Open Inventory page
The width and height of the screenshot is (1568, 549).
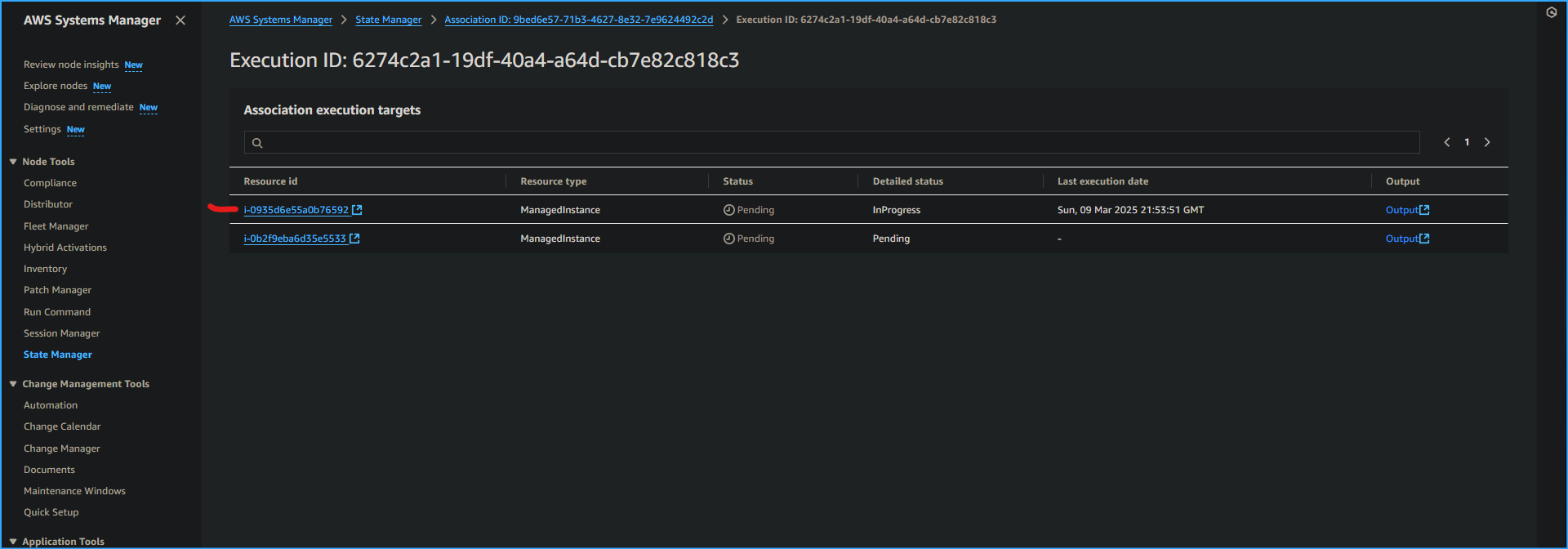point(45,269)
